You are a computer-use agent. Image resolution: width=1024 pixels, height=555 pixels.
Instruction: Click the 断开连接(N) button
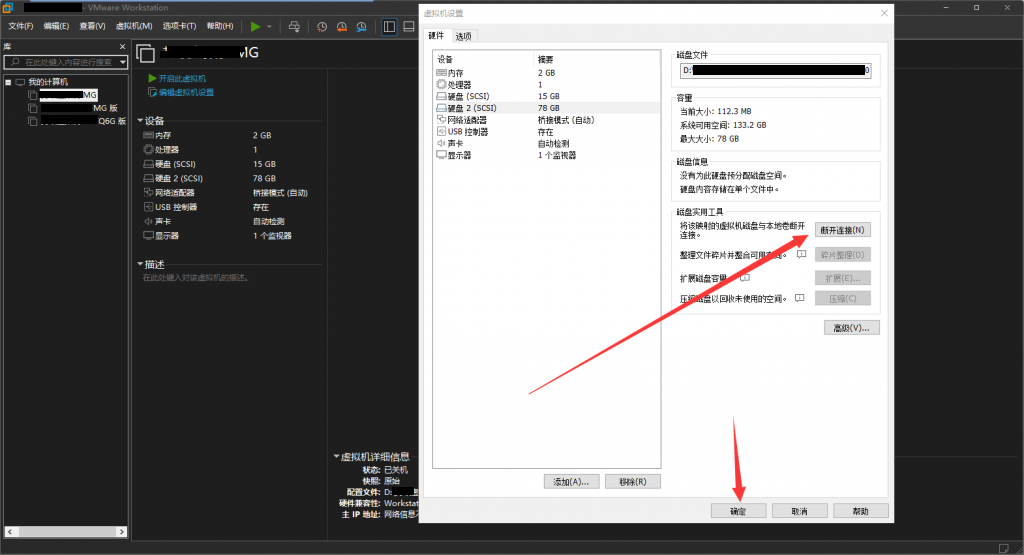click(x=842, y=230)
